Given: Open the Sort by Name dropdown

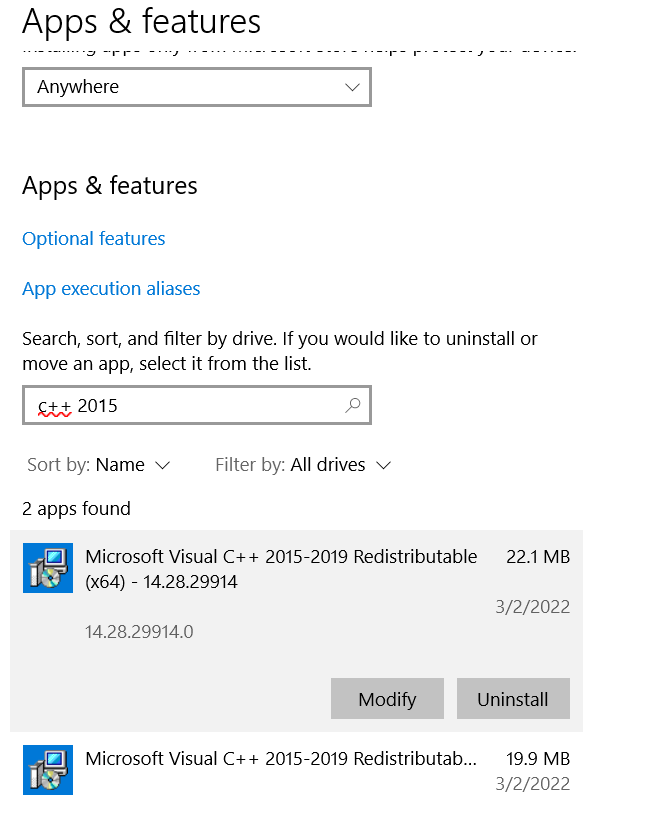Looking at the screenshot, I should click(x=98, y=465).
